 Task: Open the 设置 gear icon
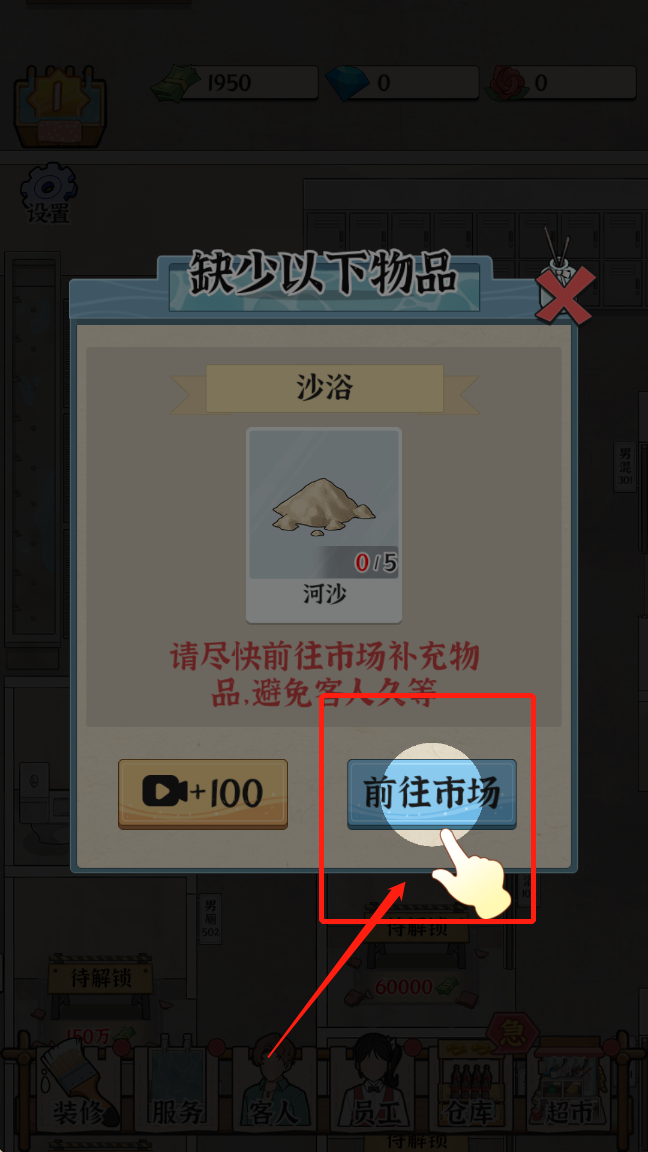[x=48, y=193]
